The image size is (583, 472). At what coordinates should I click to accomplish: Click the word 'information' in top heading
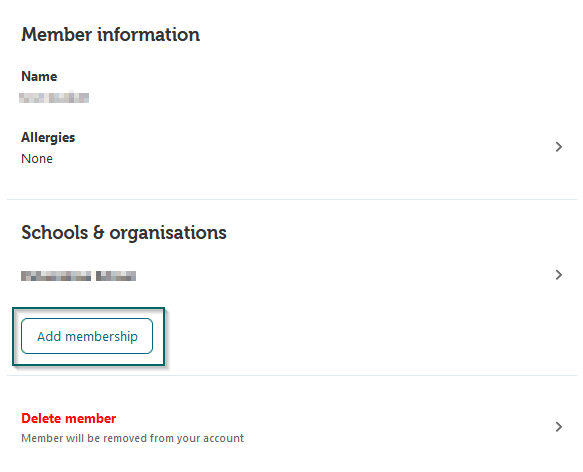(148, 35)
